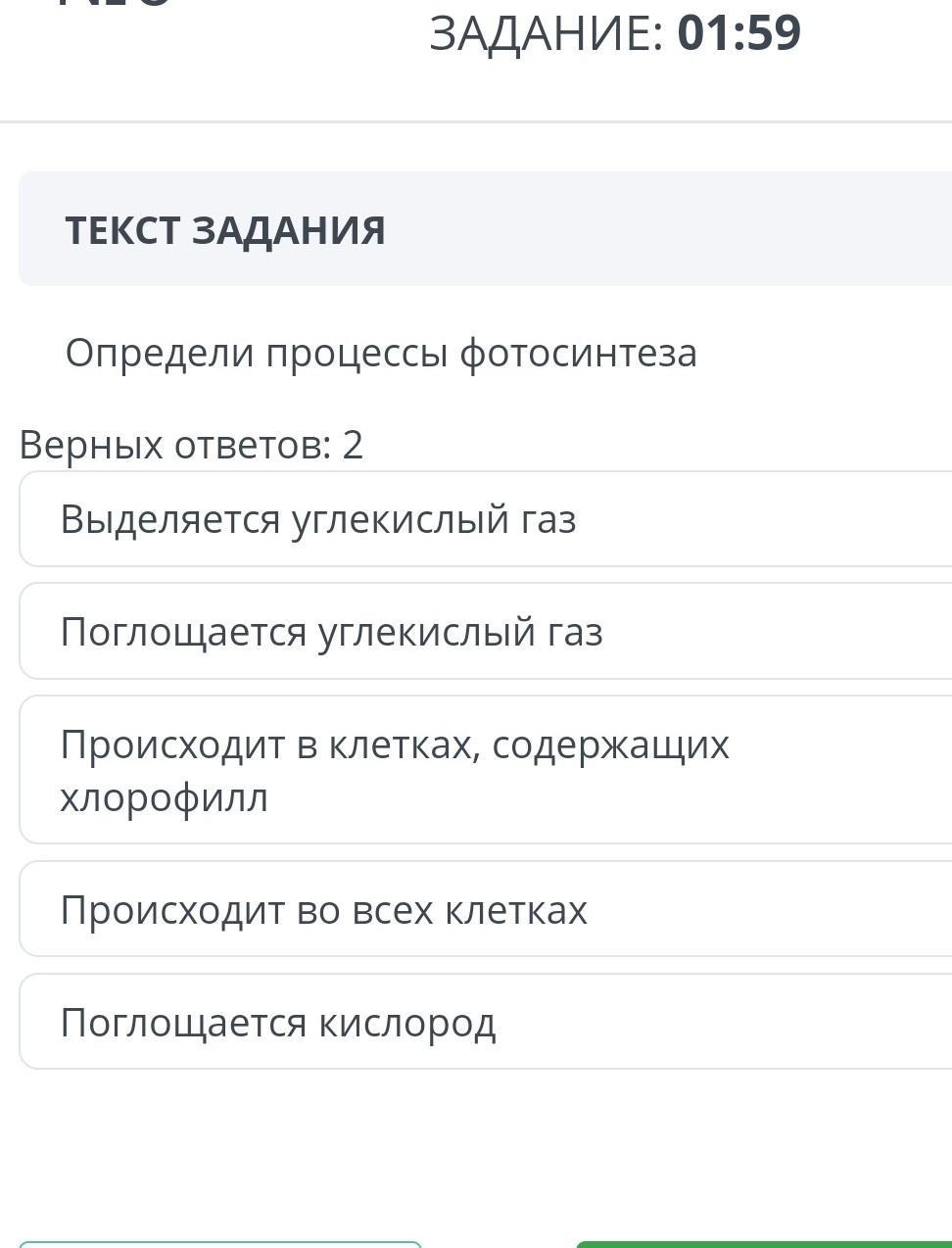Screen dimensions: 952x1248
Task: Click the word 'хлорофилл' in the third option
Action: [164, 797]
